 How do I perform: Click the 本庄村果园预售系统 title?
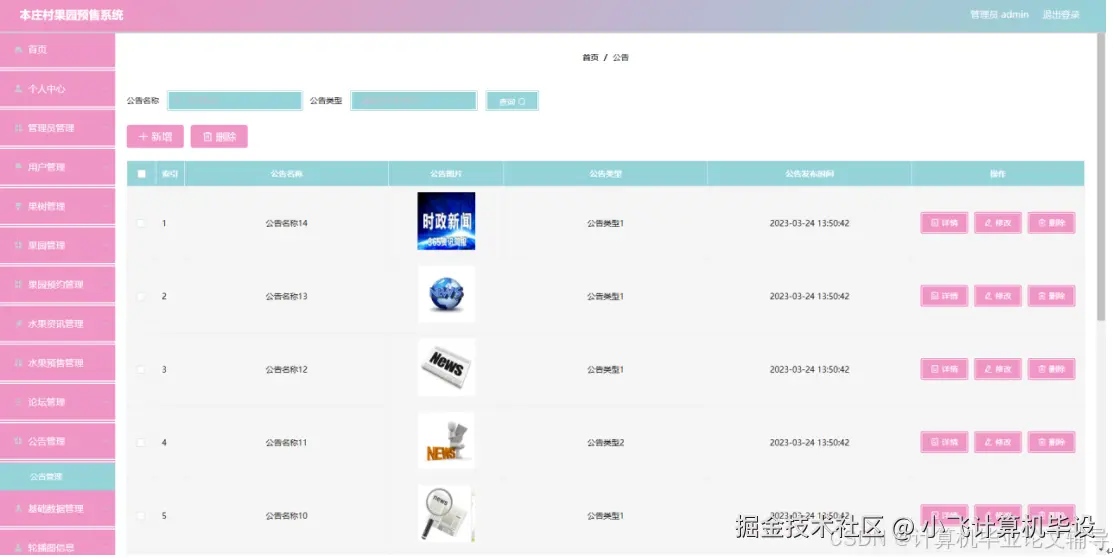[x=71, y=15]
